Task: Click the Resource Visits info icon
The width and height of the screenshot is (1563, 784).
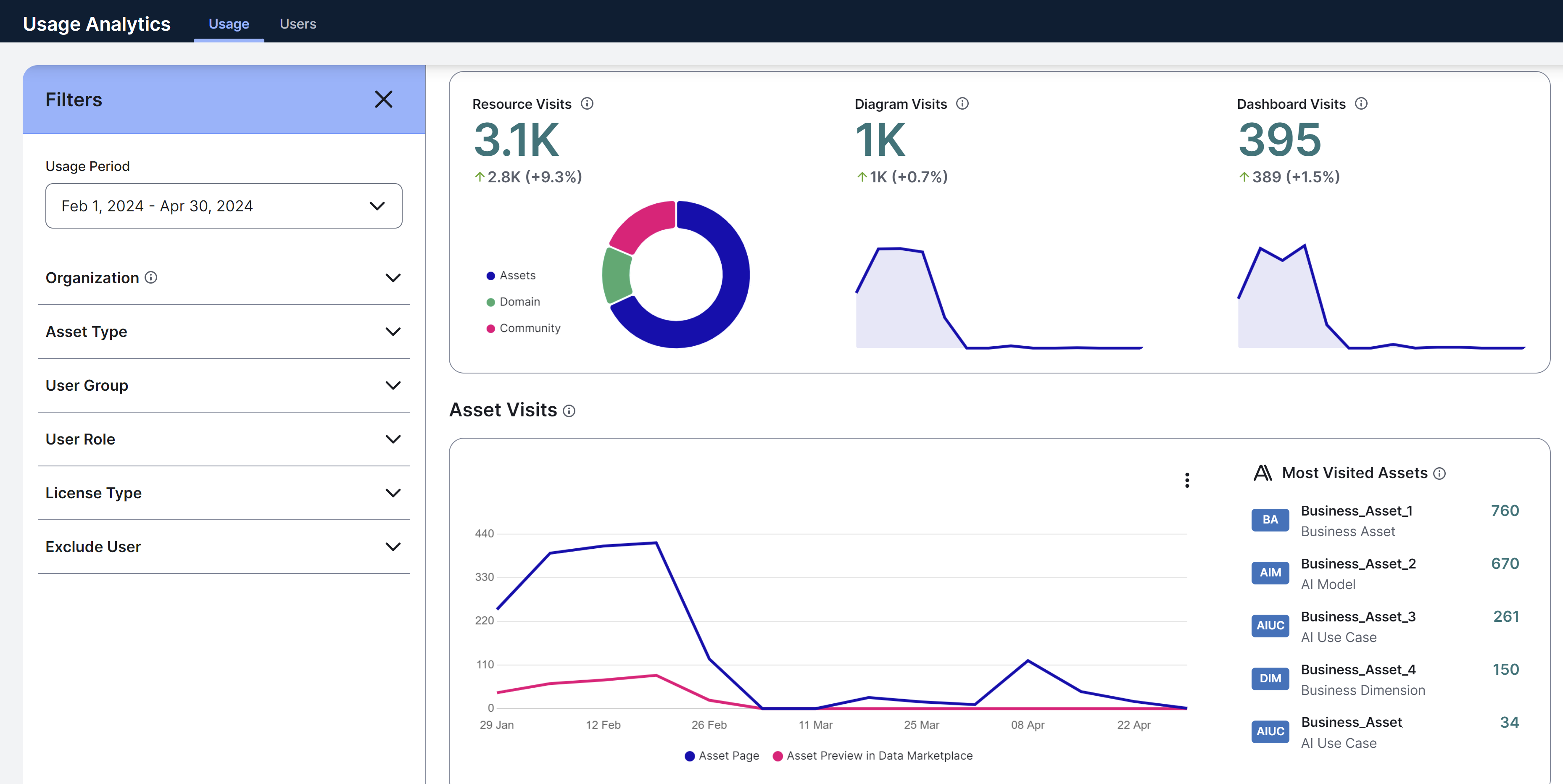Action: coord(588,104)
